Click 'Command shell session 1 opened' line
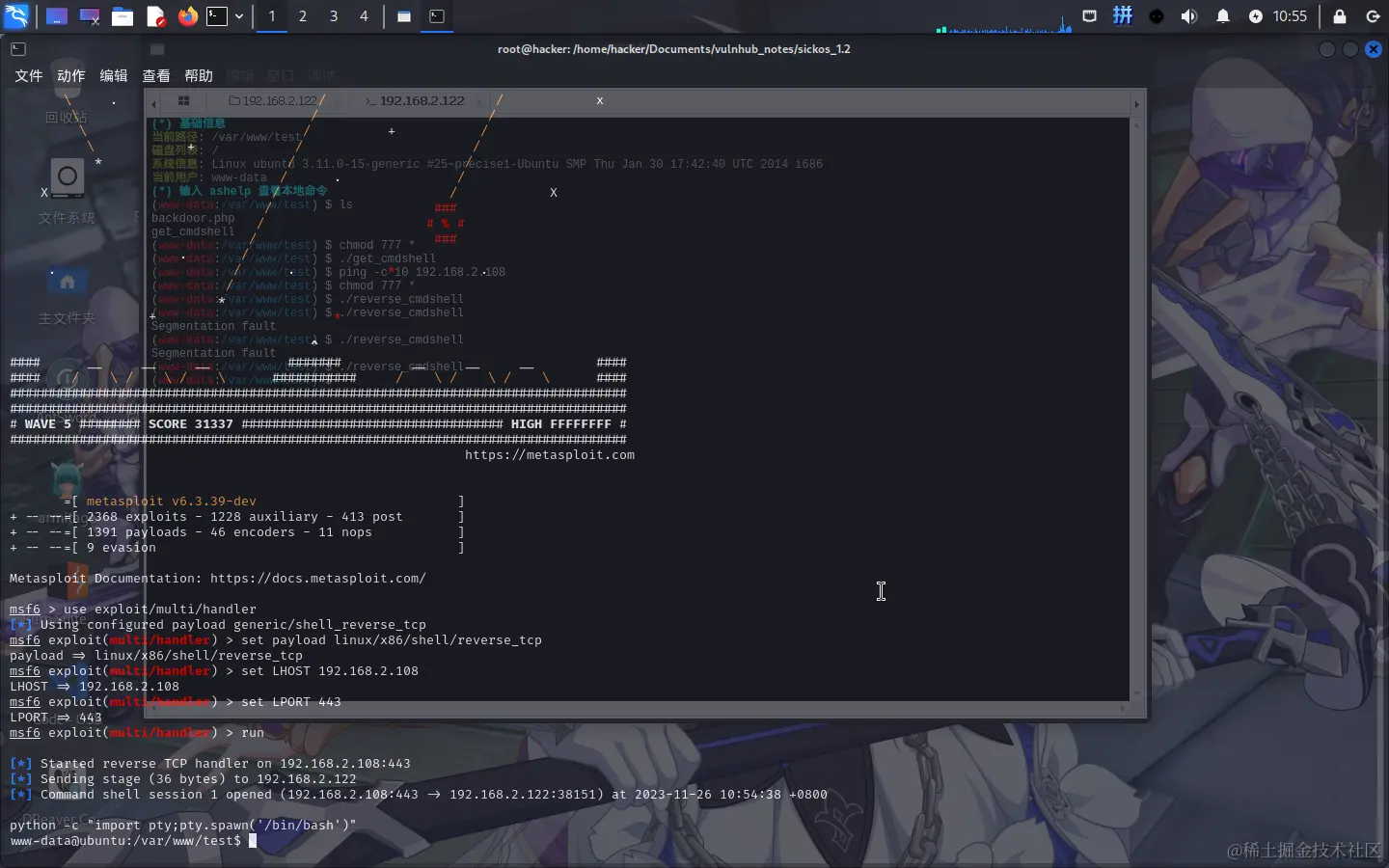Viewport: 1389px width, 868px height. point(419,795)
